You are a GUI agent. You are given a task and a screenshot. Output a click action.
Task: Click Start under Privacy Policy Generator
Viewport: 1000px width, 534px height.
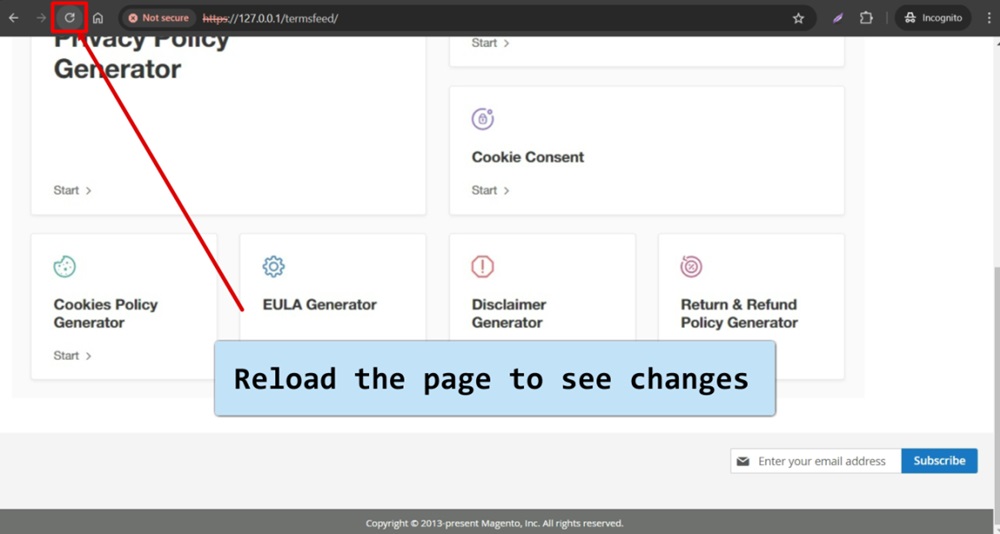(x=73, y=190)
